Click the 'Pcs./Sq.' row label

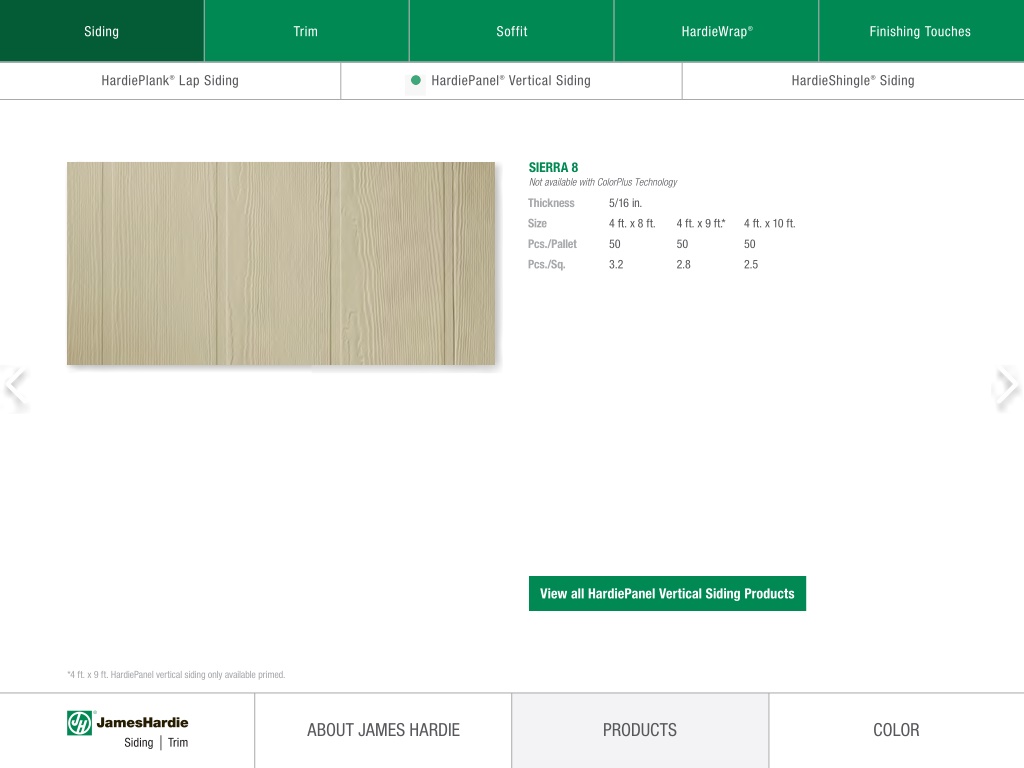coord(547,264)
